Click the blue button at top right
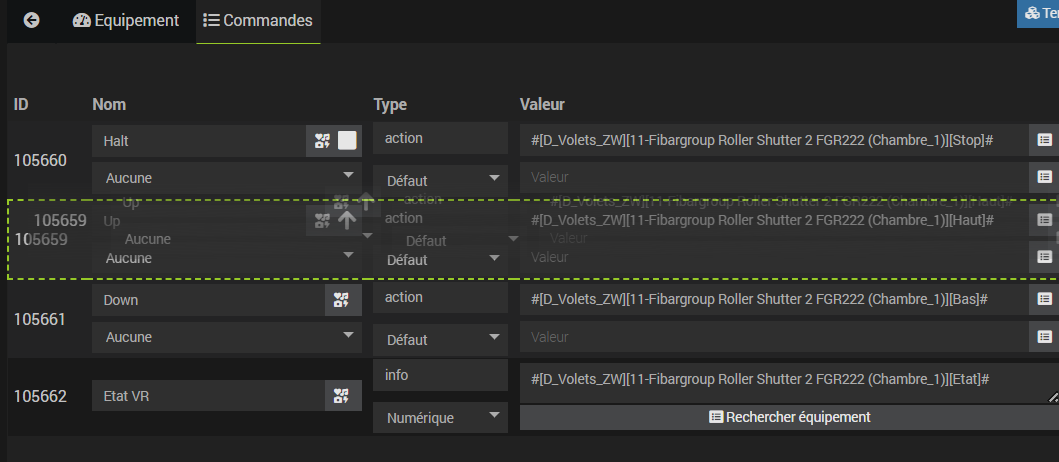The image size is (1059, 462). 1038,14
